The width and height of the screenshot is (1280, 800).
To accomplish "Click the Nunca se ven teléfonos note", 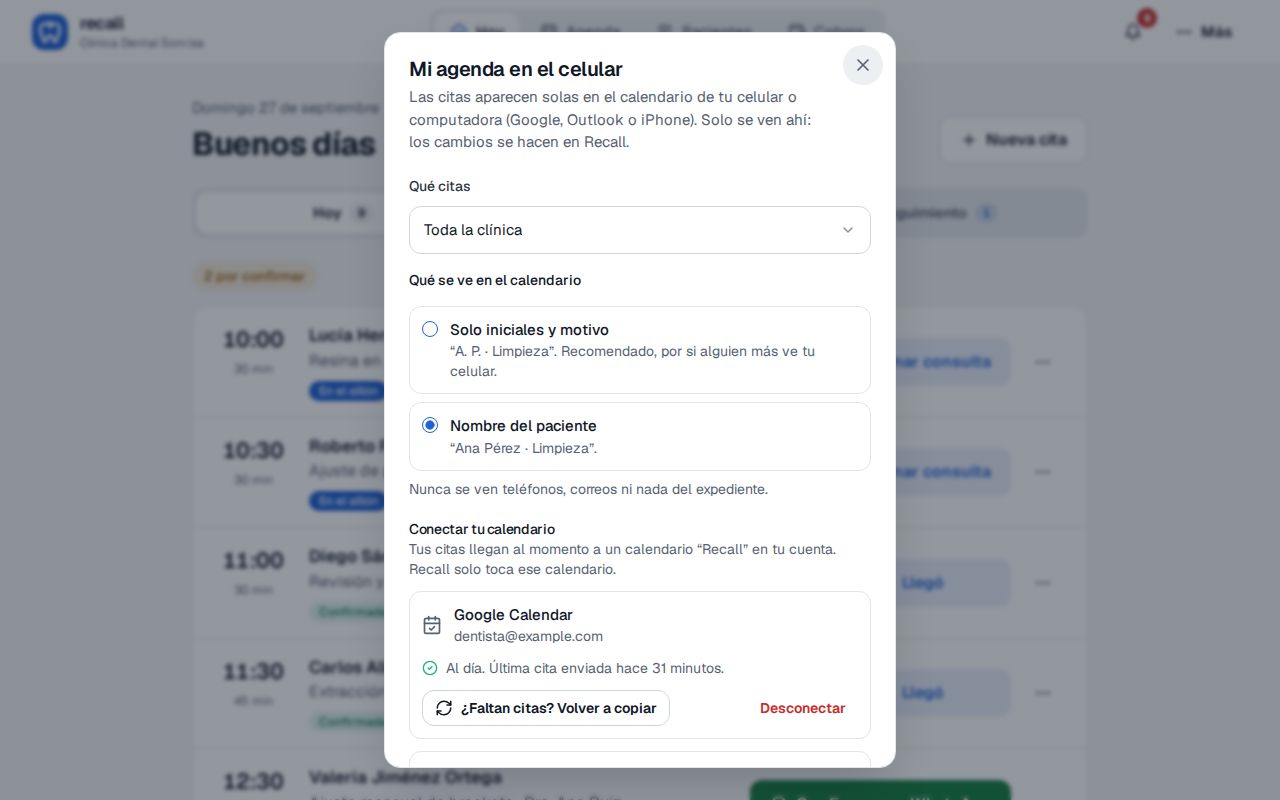I will [588, 489].
